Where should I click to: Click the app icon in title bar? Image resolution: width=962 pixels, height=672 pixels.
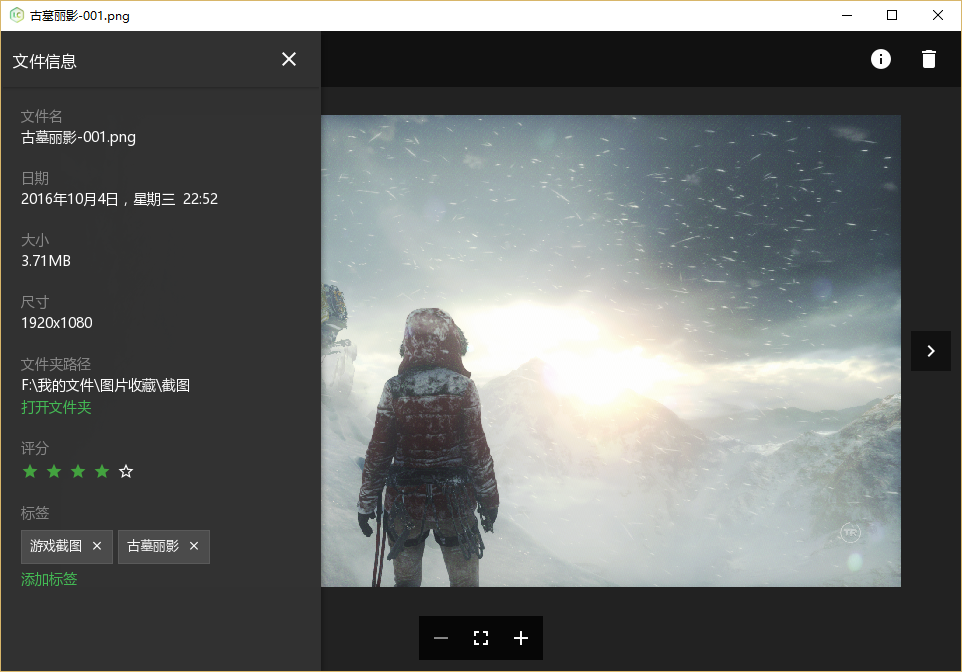point(17,15)
